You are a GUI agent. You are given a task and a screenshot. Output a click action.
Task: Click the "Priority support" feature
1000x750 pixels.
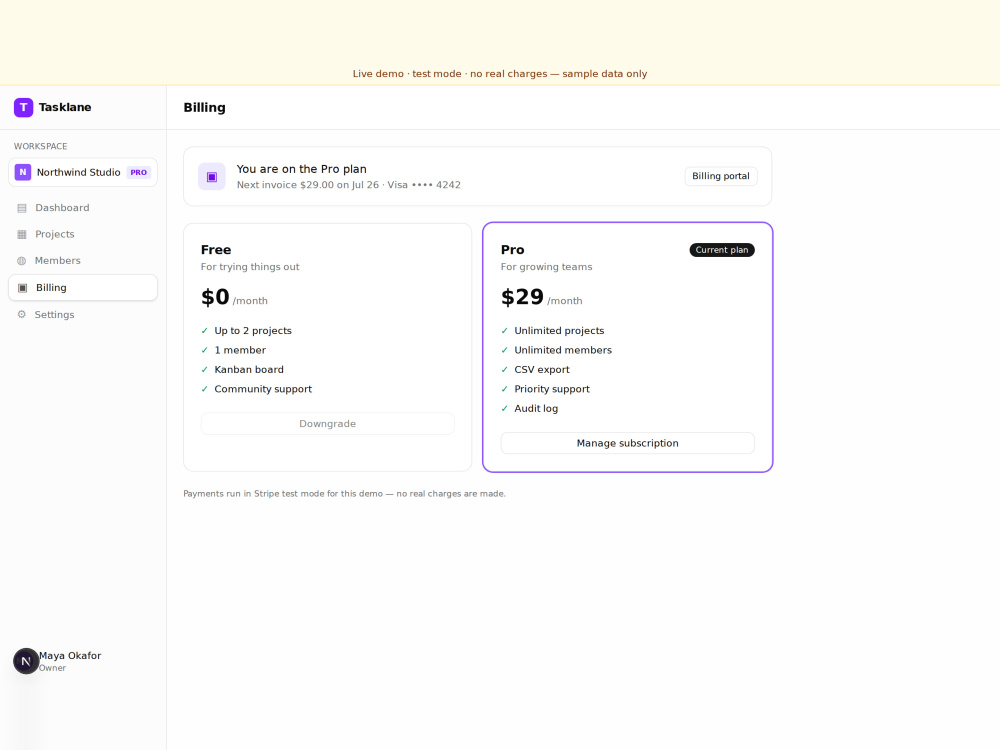click(x=552, y=389)
